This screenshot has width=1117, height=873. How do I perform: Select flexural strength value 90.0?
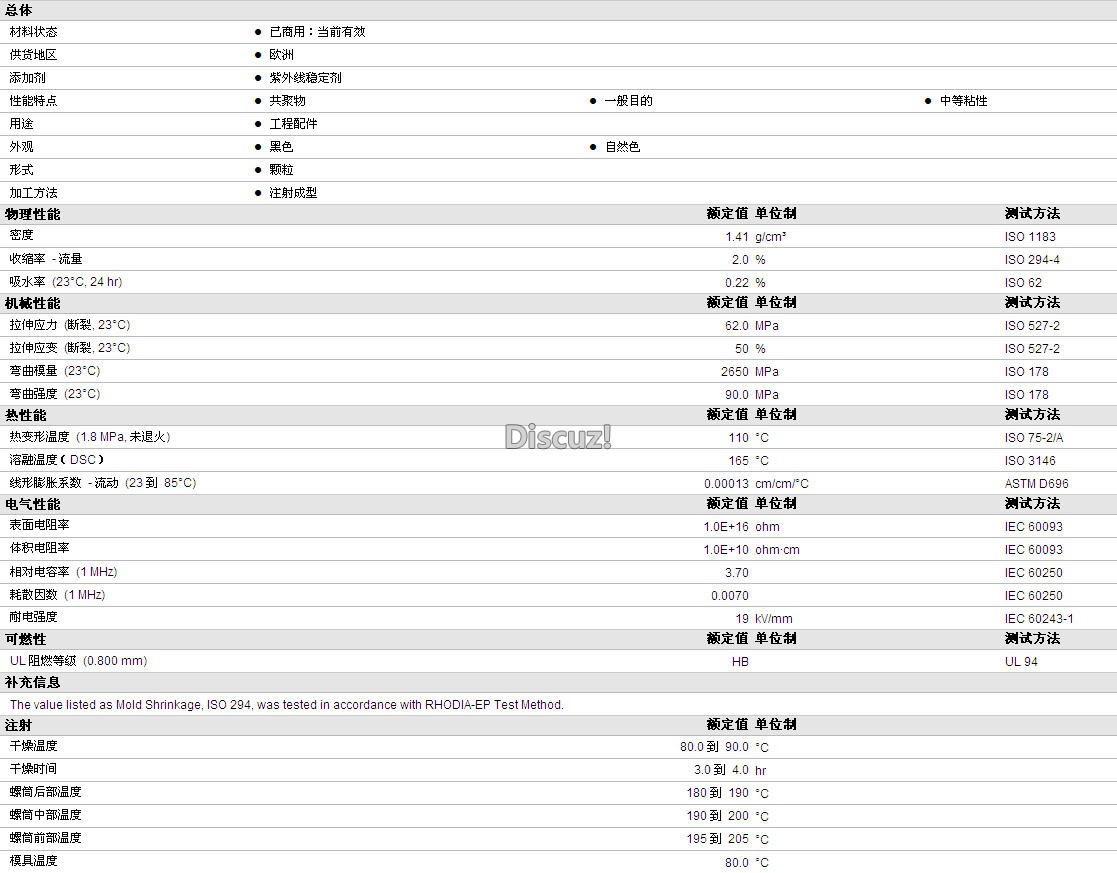pyautogui.click(x=737, y=395)
